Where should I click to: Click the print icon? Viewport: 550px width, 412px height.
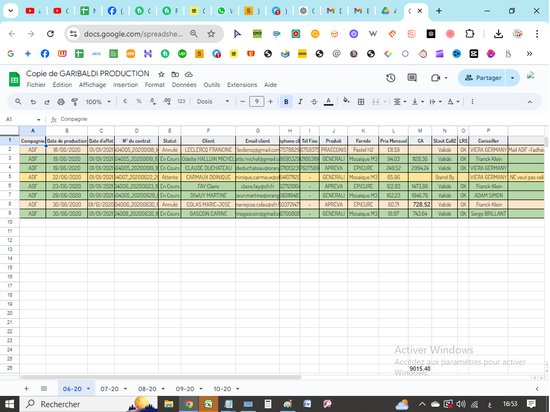tap(61, 102)
